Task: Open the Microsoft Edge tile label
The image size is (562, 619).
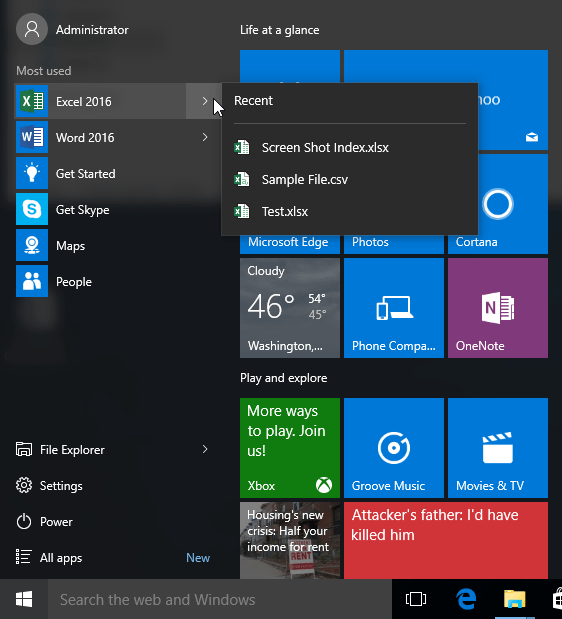Action: 288,242
